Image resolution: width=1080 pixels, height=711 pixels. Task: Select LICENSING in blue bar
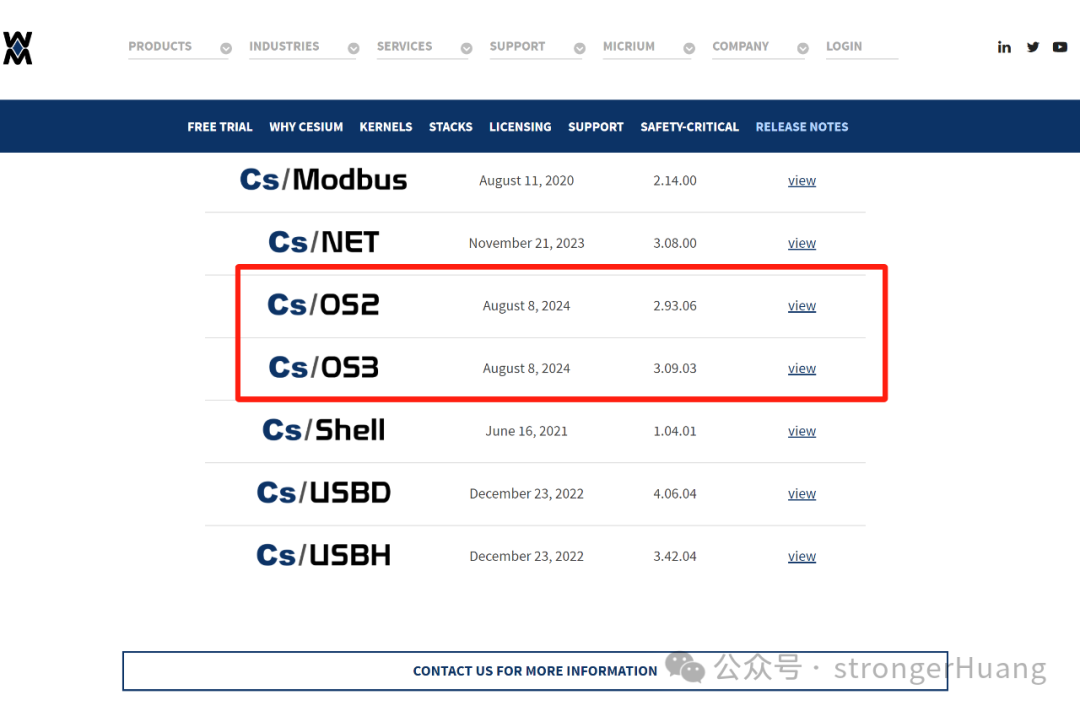(520, 127)
